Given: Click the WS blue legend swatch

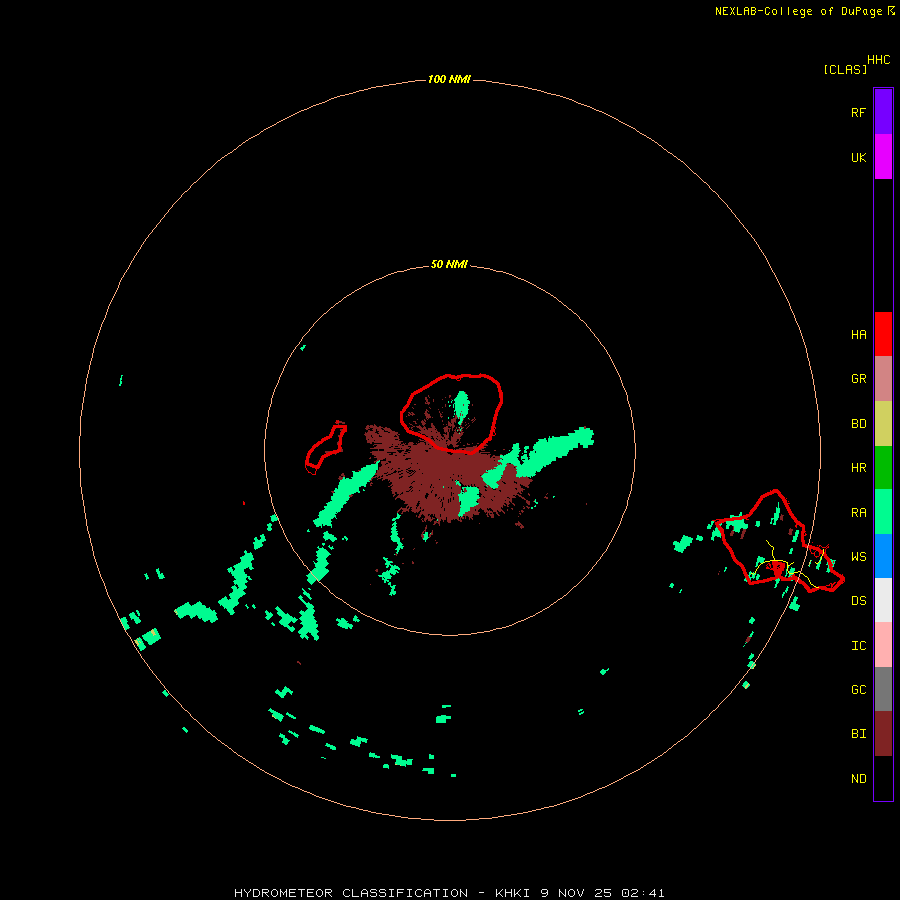Looking at the screenshot, I should [x=883, y=556].
